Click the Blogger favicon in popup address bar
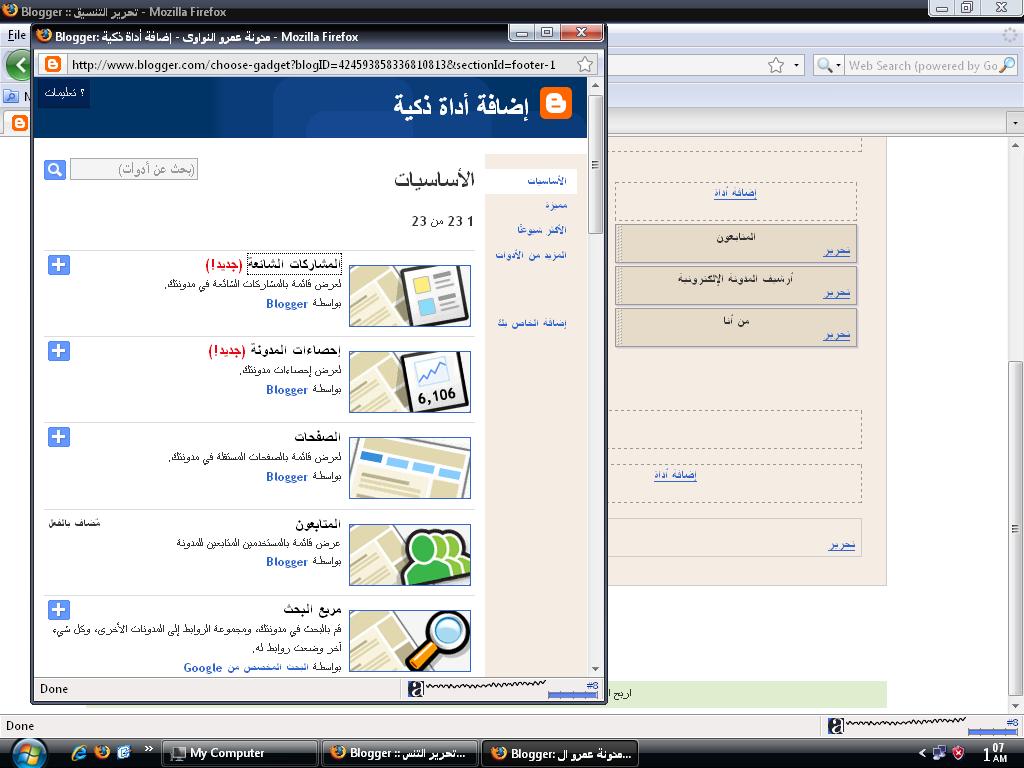The width and height of the screenshot is (1024, 768). 52,64
